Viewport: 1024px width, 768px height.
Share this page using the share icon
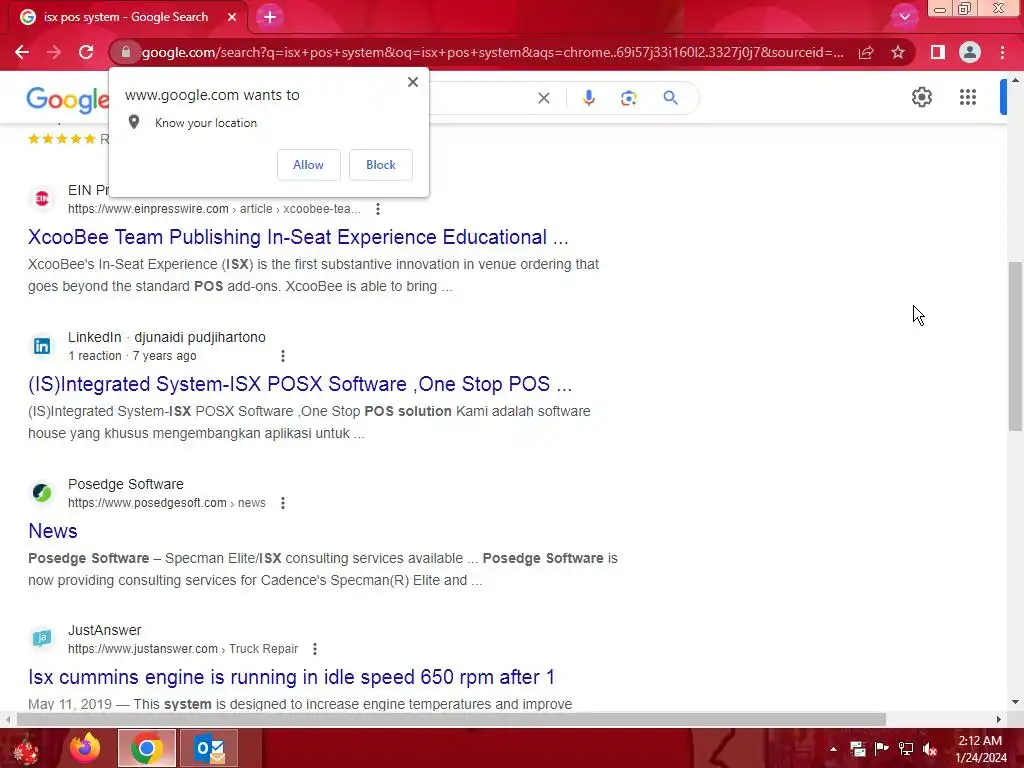point(866,52)
